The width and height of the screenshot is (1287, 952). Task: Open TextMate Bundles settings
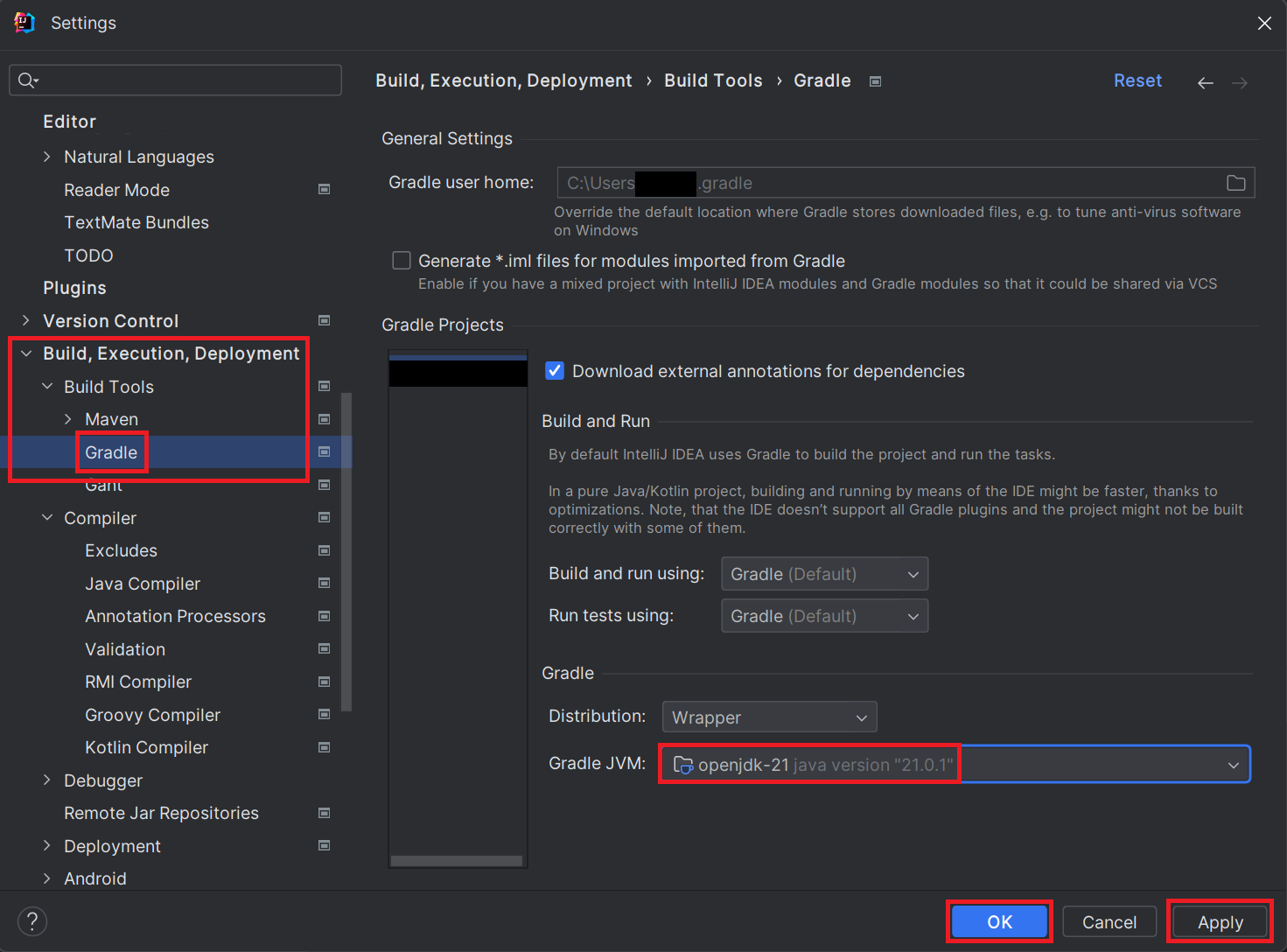pos(136,222)
